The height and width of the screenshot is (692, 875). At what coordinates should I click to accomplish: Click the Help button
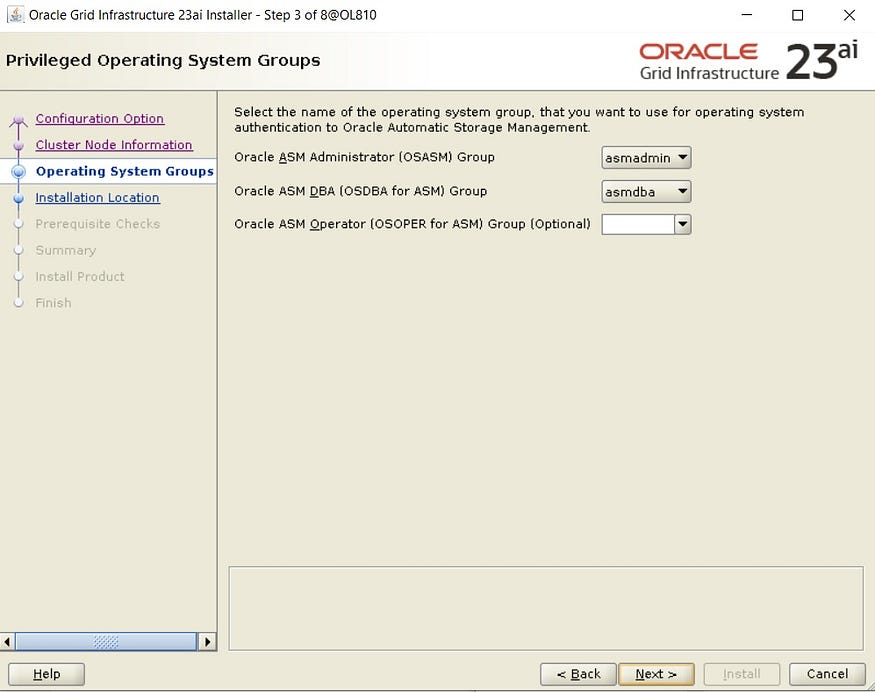coord(46,674)
